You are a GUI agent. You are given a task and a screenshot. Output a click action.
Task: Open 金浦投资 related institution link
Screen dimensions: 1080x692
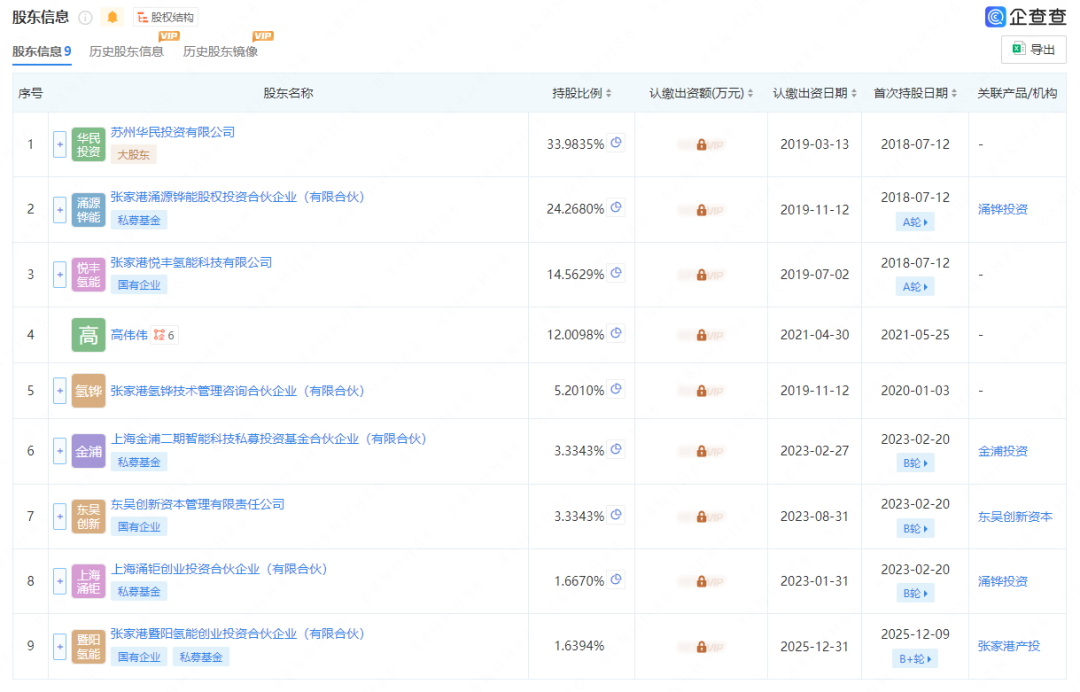coord(1002,451)
